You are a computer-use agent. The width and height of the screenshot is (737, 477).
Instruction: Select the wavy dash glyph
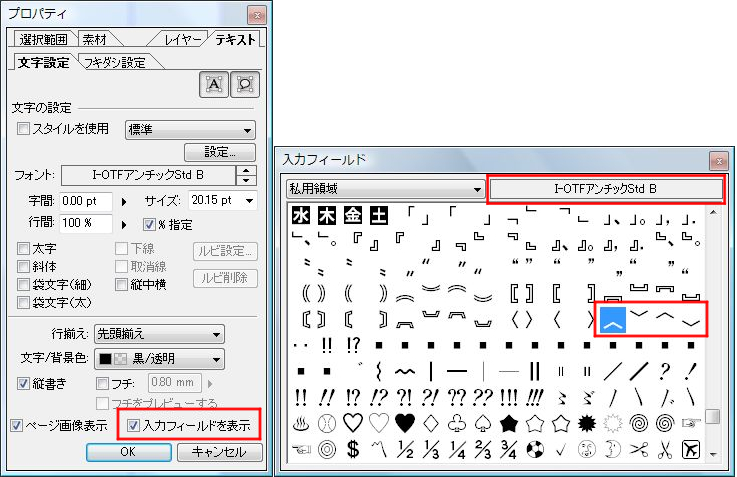(x=405, y=372)
